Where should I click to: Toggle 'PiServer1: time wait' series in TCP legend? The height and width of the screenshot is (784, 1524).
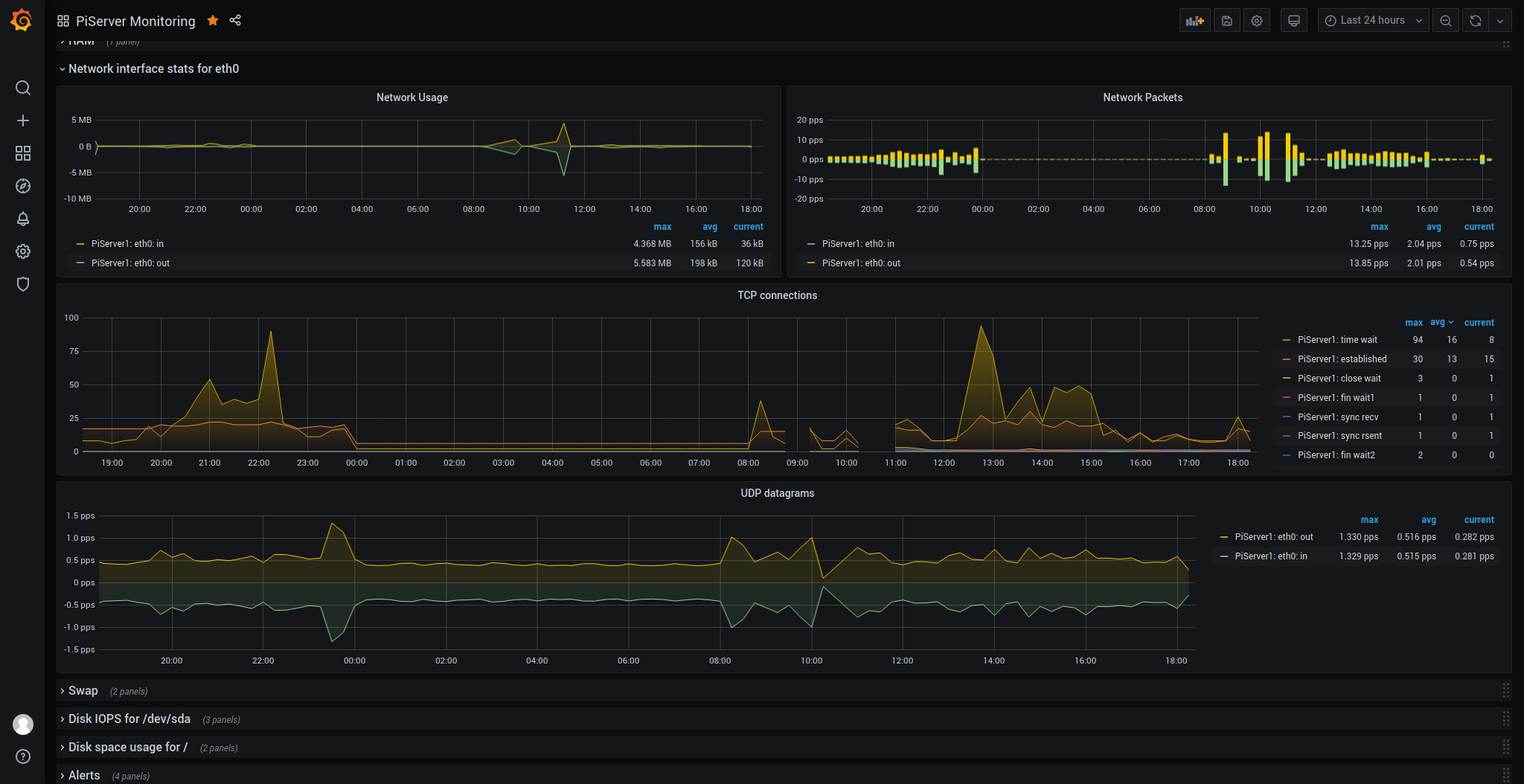pos(1337,340)
